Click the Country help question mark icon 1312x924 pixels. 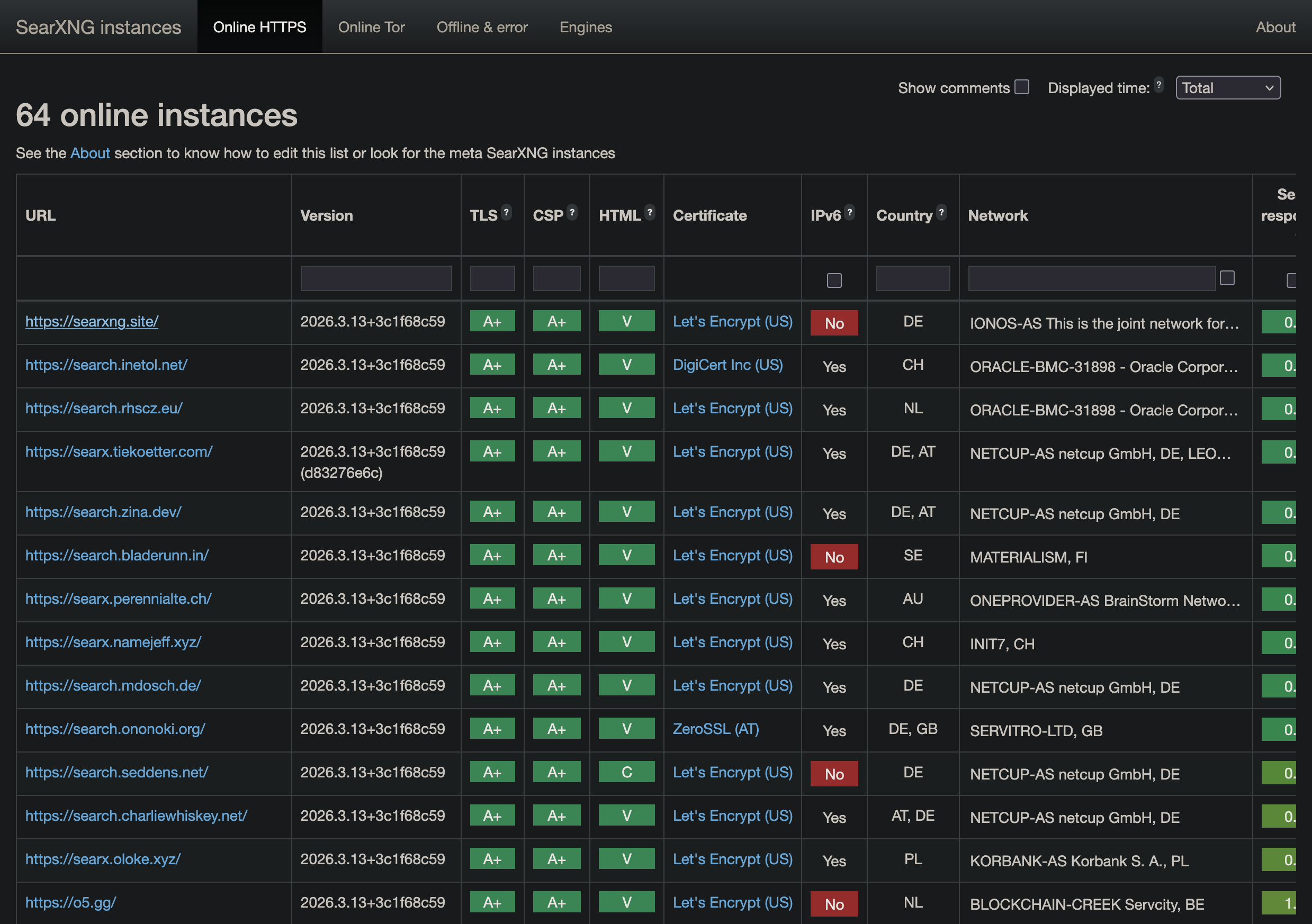[941, 212]
